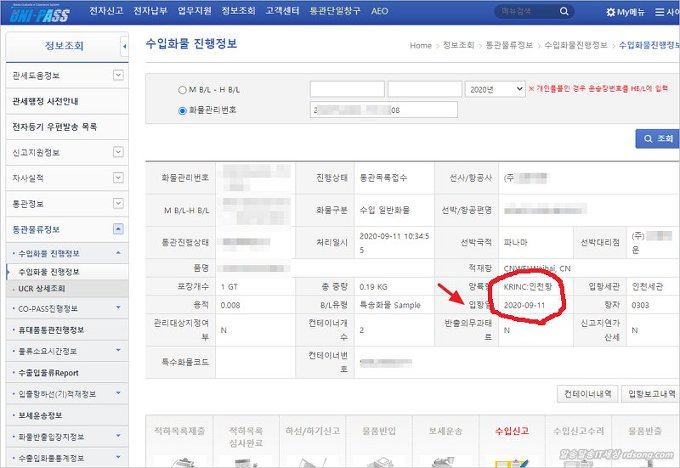This screenshot has width=680, height=468.
Task: Open the 고객센터 top menu
Action: (x=282, y=11)
